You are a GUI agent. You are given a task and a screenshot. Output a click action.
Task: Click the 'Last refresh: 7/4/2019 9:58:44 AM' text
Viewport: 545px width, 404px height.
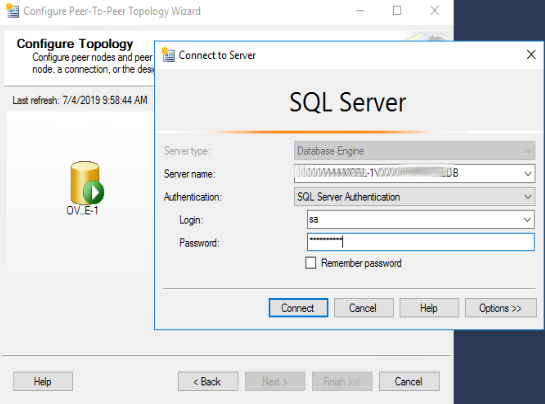tap(80, 100)
